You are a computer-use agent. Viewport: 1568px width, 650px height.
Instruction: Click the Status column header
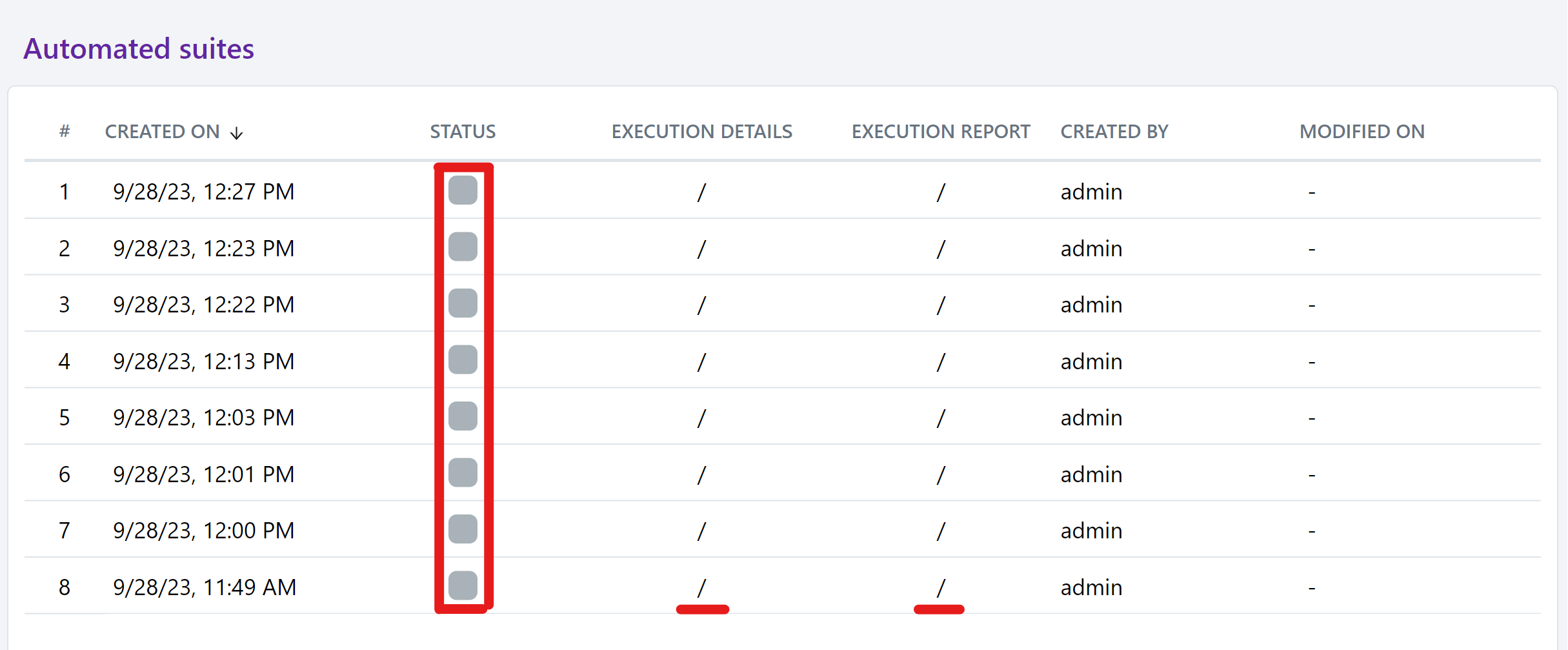[463, 132]
